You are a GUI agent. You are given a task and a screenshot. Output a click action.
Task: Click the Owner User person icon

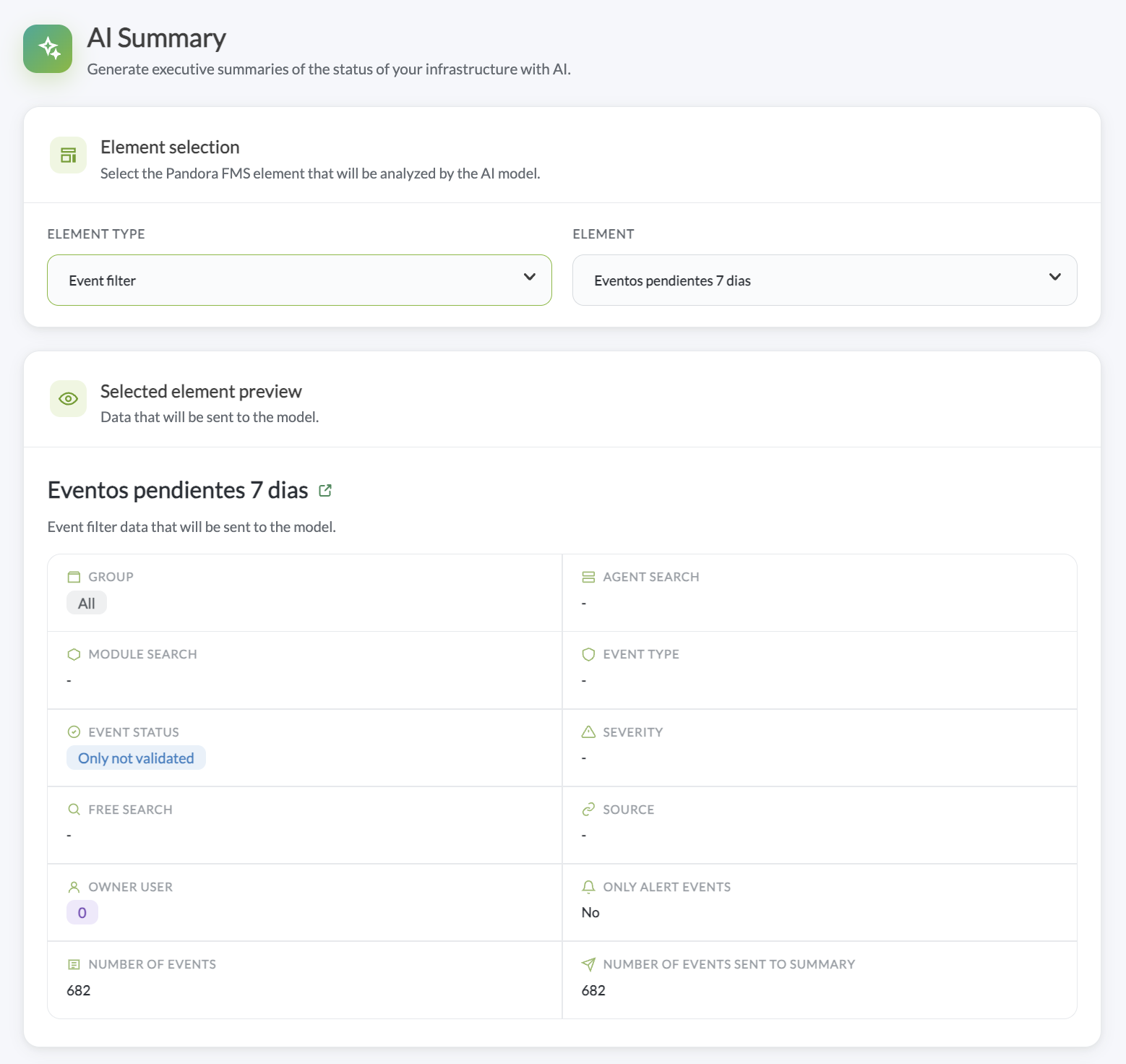coord(74,887)
